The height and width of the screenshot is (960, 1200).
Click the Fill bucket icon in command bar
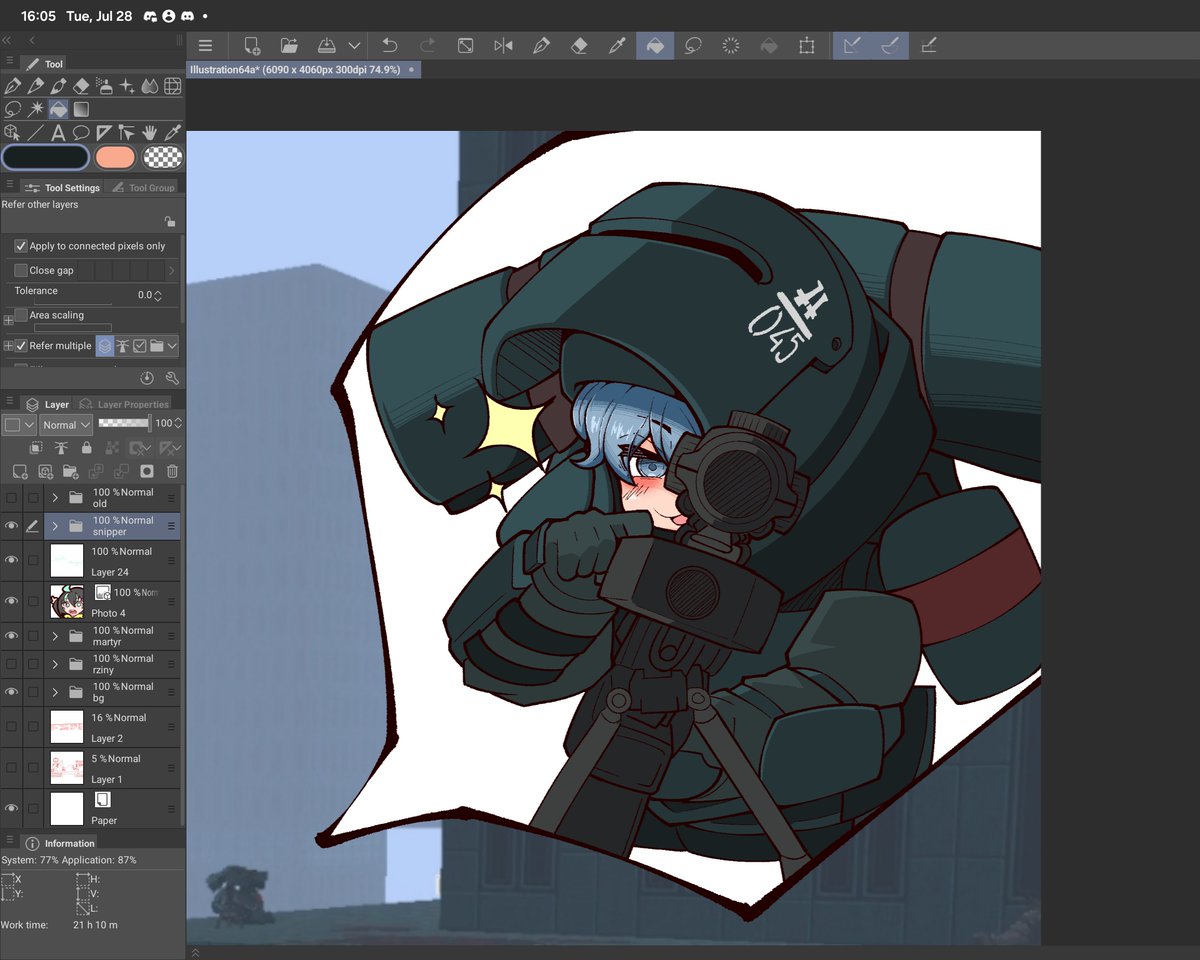click(x=654, y=46)
